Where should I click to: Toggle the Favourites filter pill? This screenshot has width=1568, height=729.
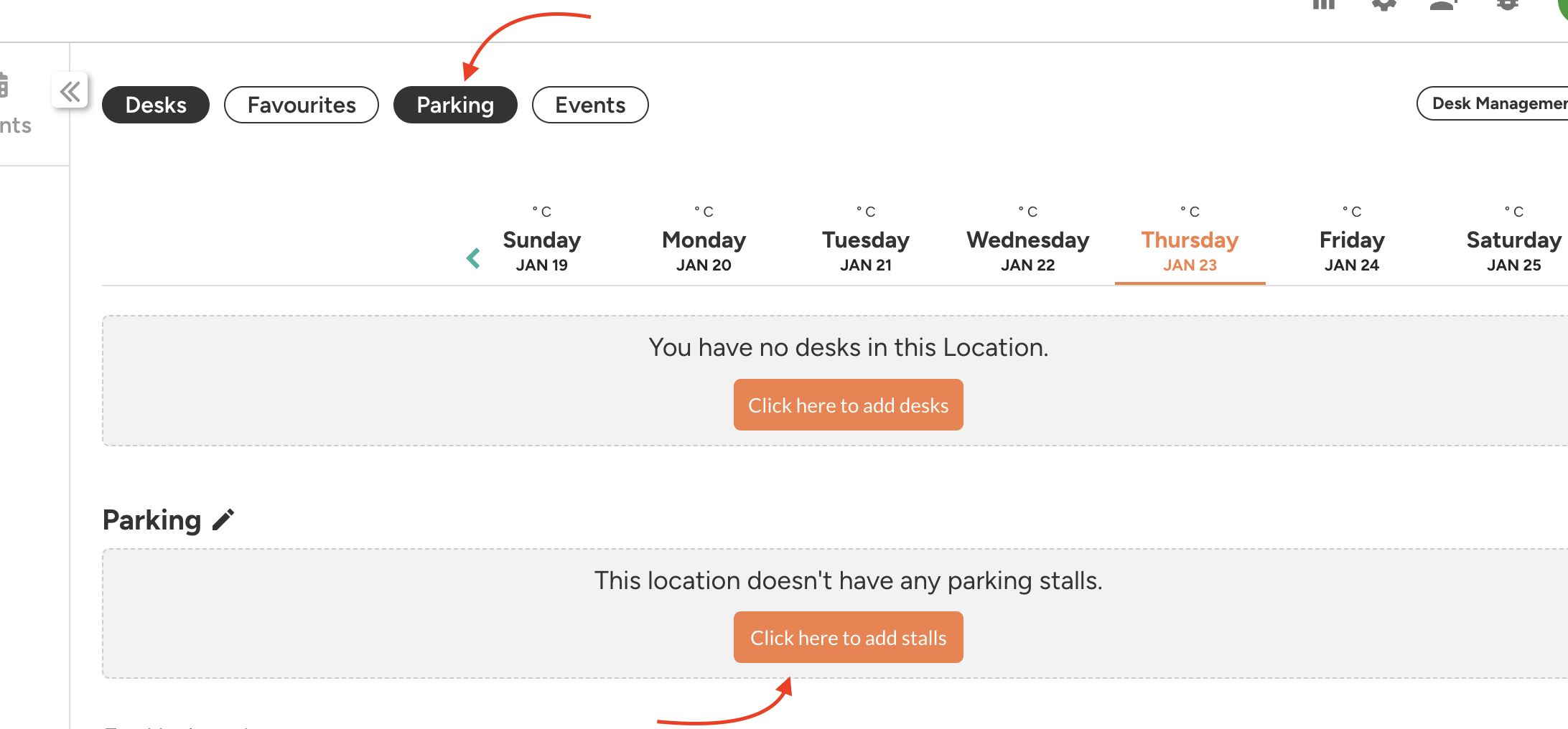coord(302,105)
